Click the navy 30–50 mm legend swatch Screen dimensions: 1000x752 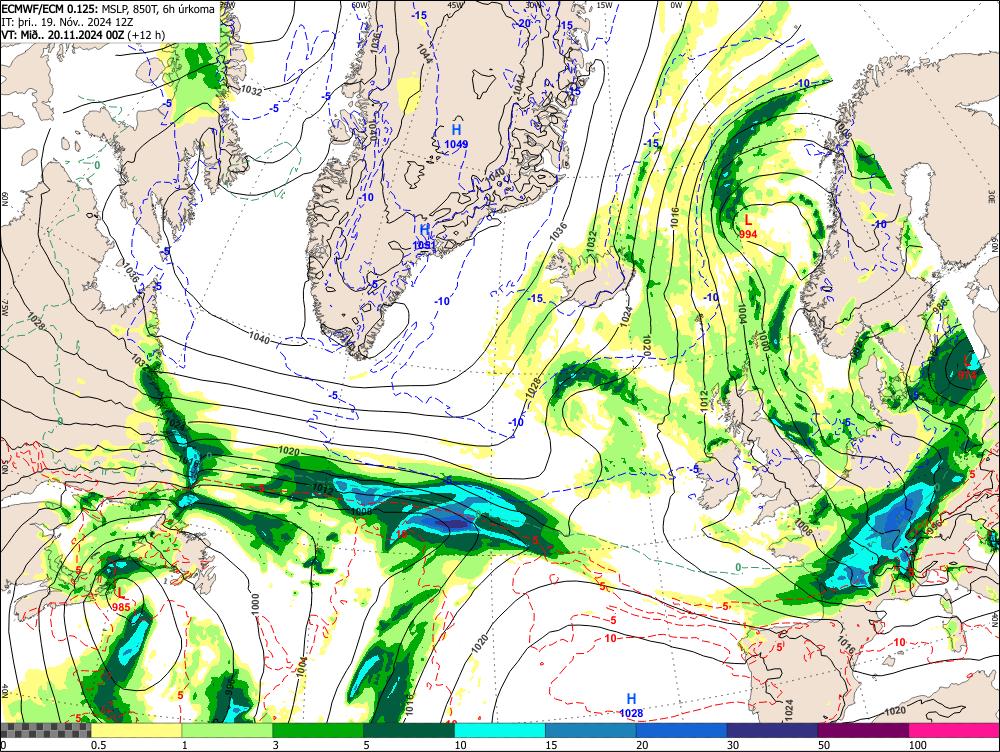pos(772,730)
